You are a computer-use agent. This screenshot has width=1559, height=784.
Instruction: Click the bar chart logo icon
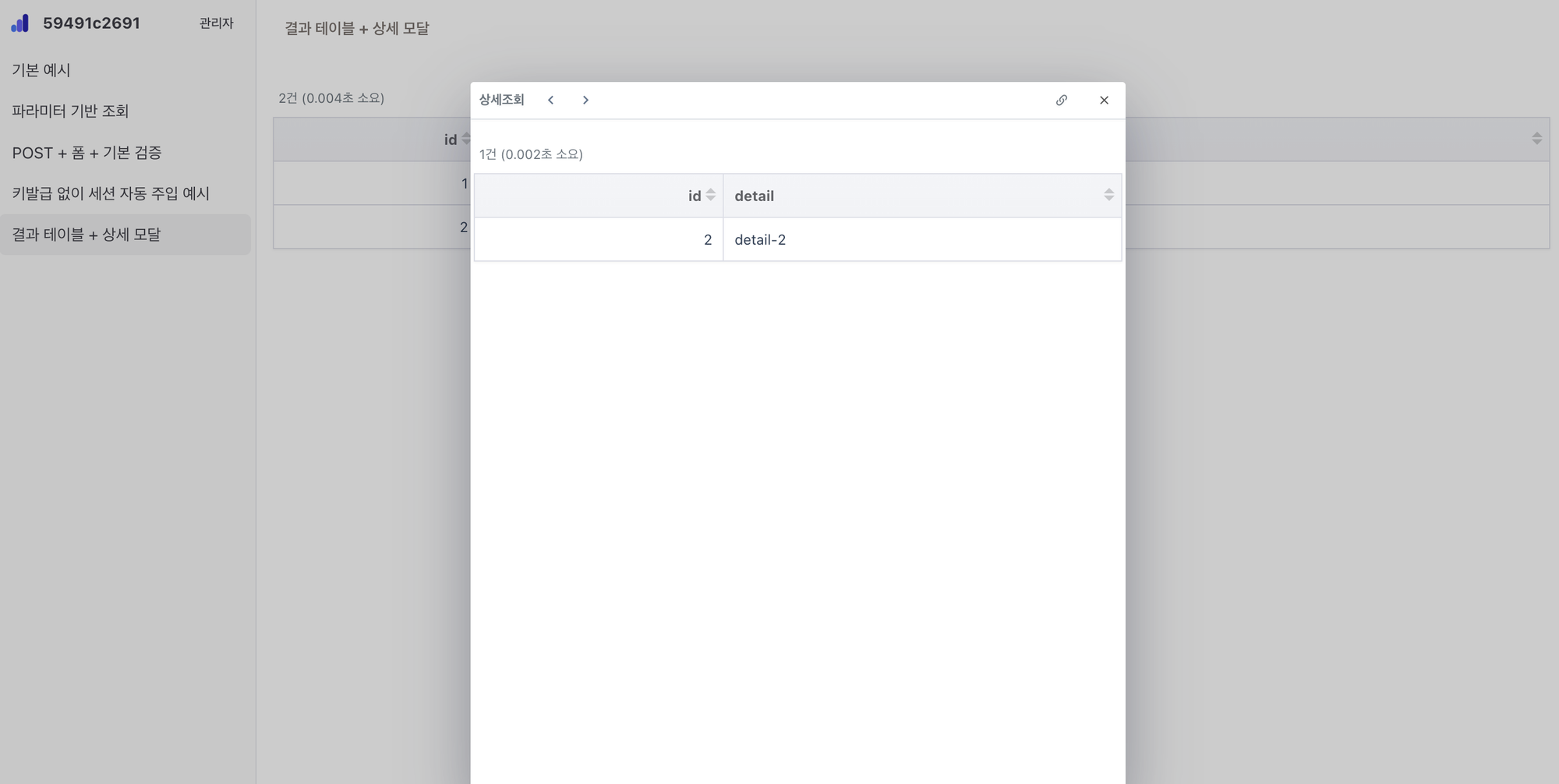coord(20,23)
